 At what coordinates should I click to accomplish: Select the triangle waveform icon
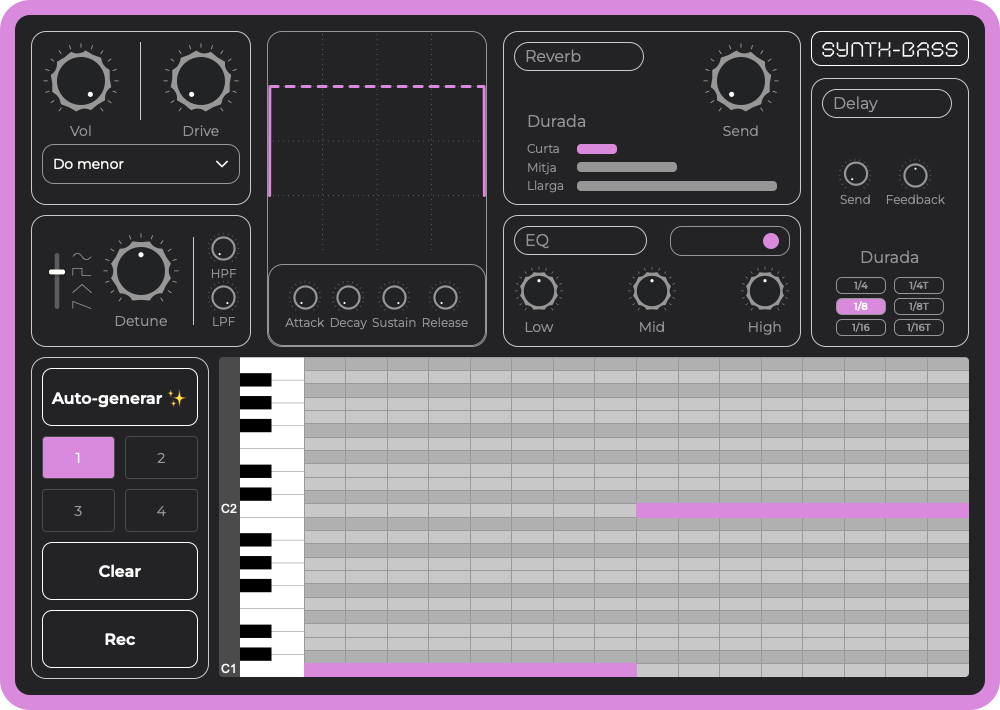tap(82, 290)
